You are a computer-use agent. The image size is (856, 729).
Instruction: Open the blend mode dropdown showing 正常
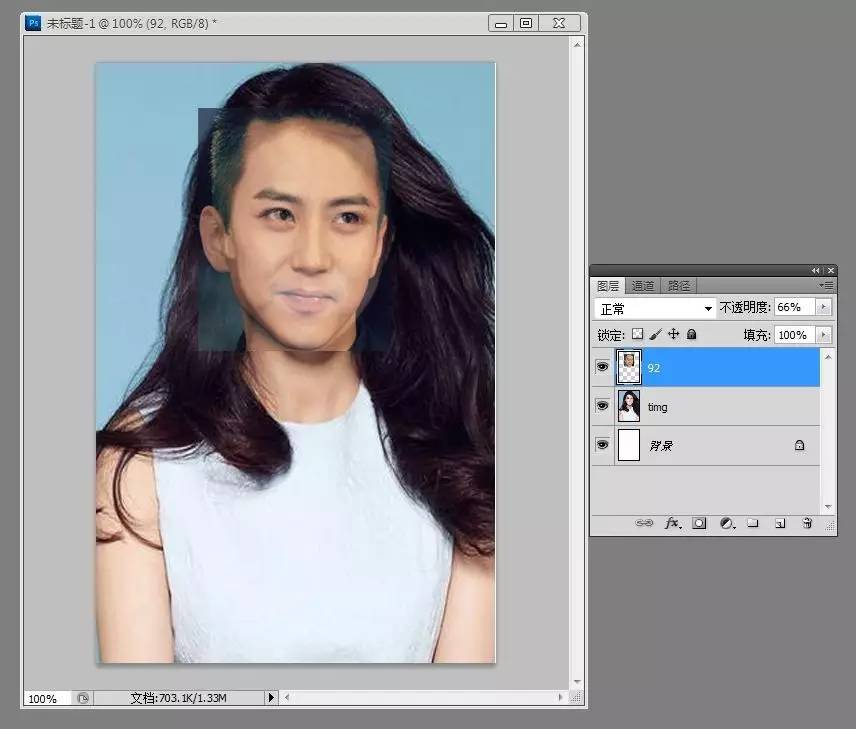[x=655, y=309]
